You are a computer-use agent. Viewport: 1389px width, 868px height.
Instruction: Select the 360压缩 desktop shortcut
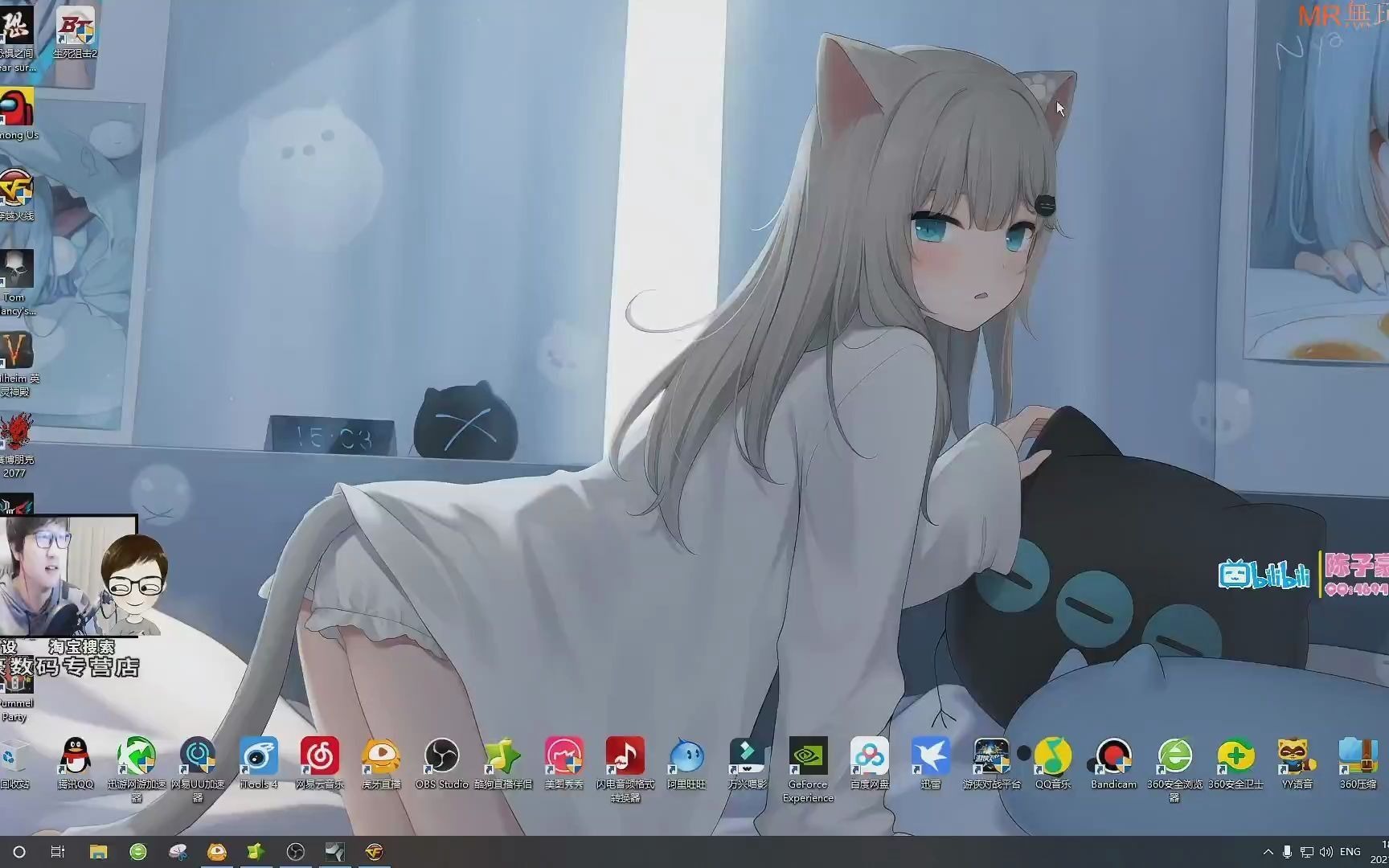(x=1358, y=763)
